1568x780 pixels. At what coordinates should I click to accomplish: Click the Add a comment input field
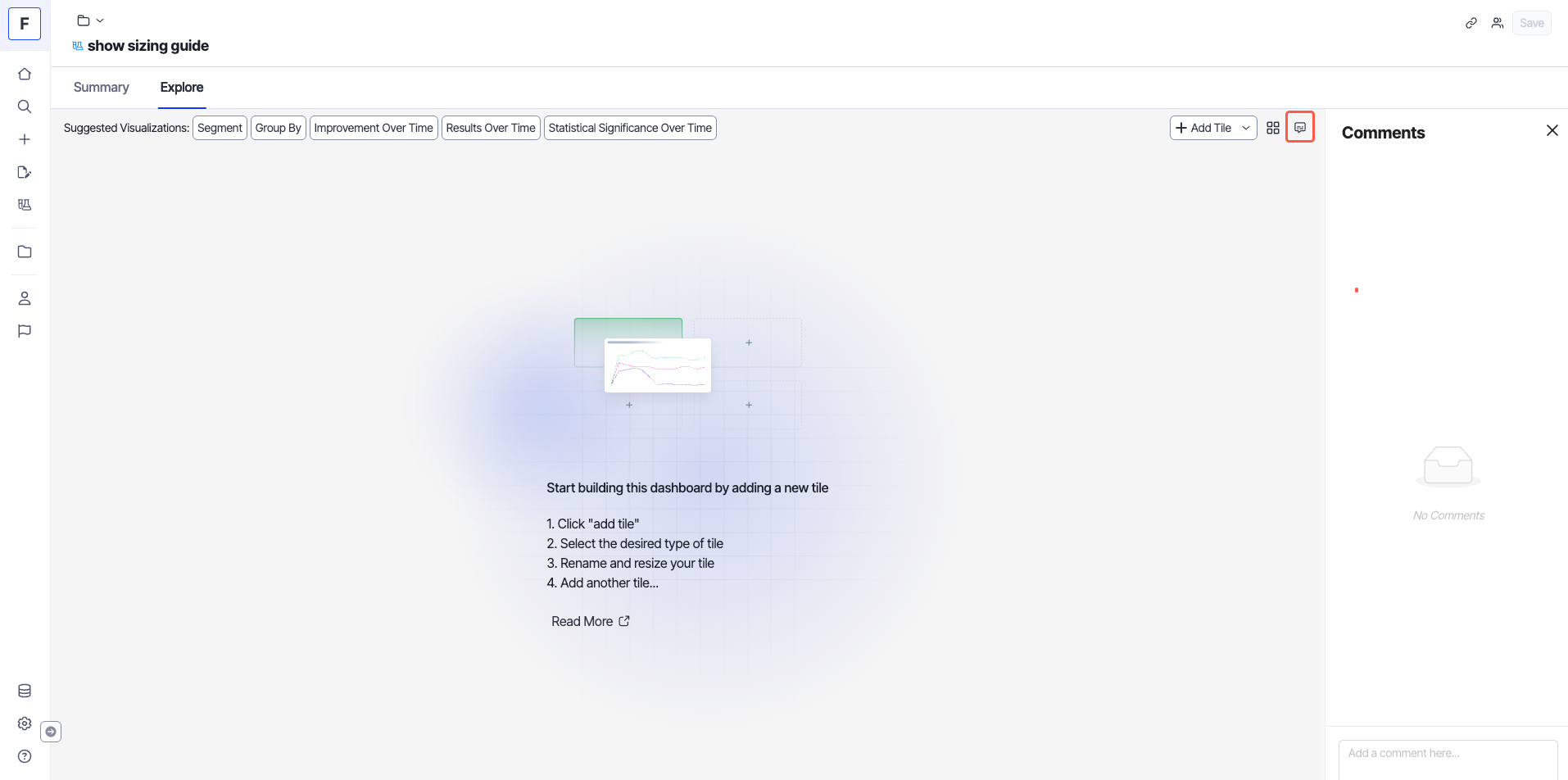[1448, 754]
